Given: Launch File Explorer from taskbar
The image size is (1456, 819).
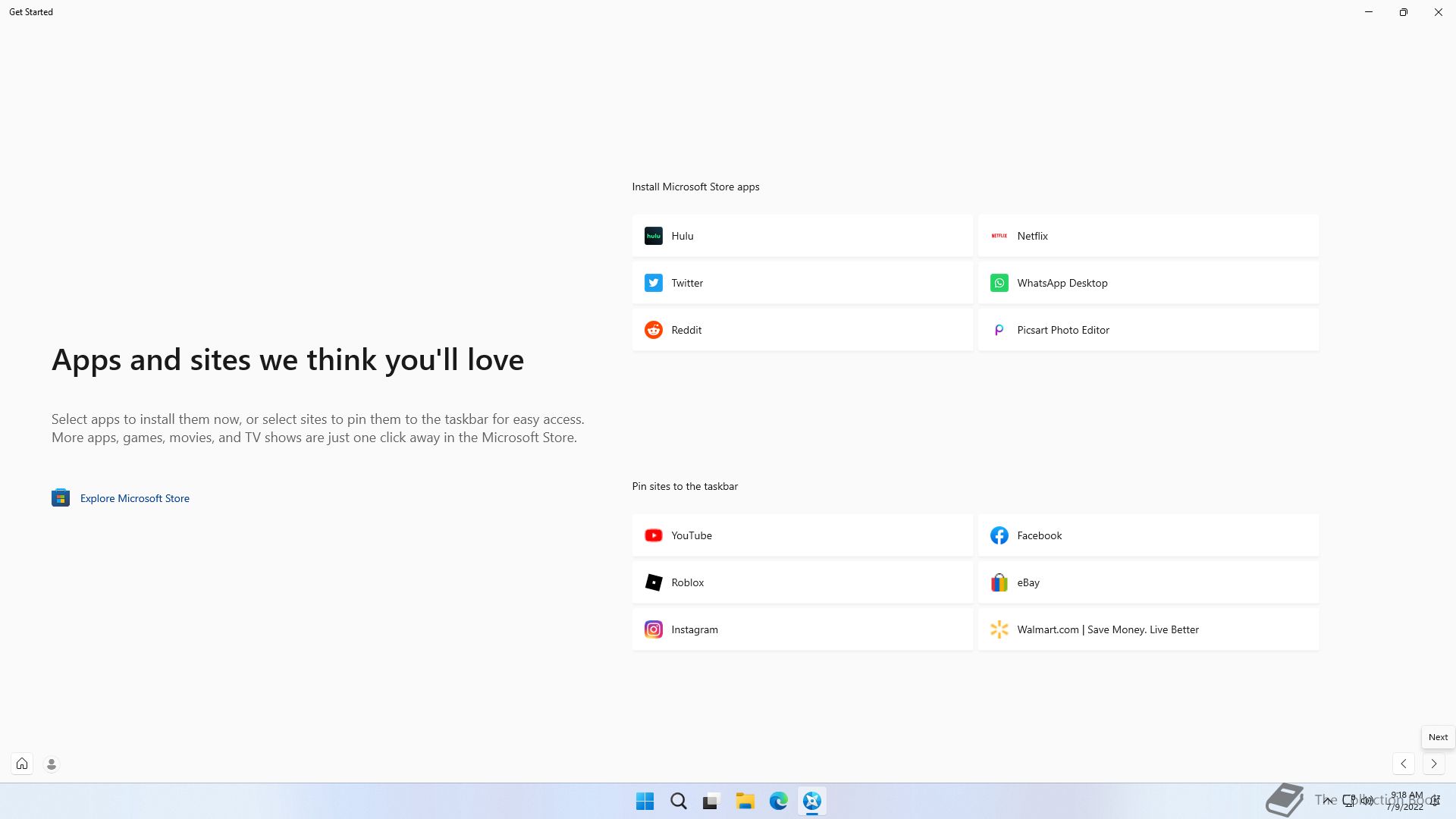Looking at the screenshot, I should tap(745, 801).
